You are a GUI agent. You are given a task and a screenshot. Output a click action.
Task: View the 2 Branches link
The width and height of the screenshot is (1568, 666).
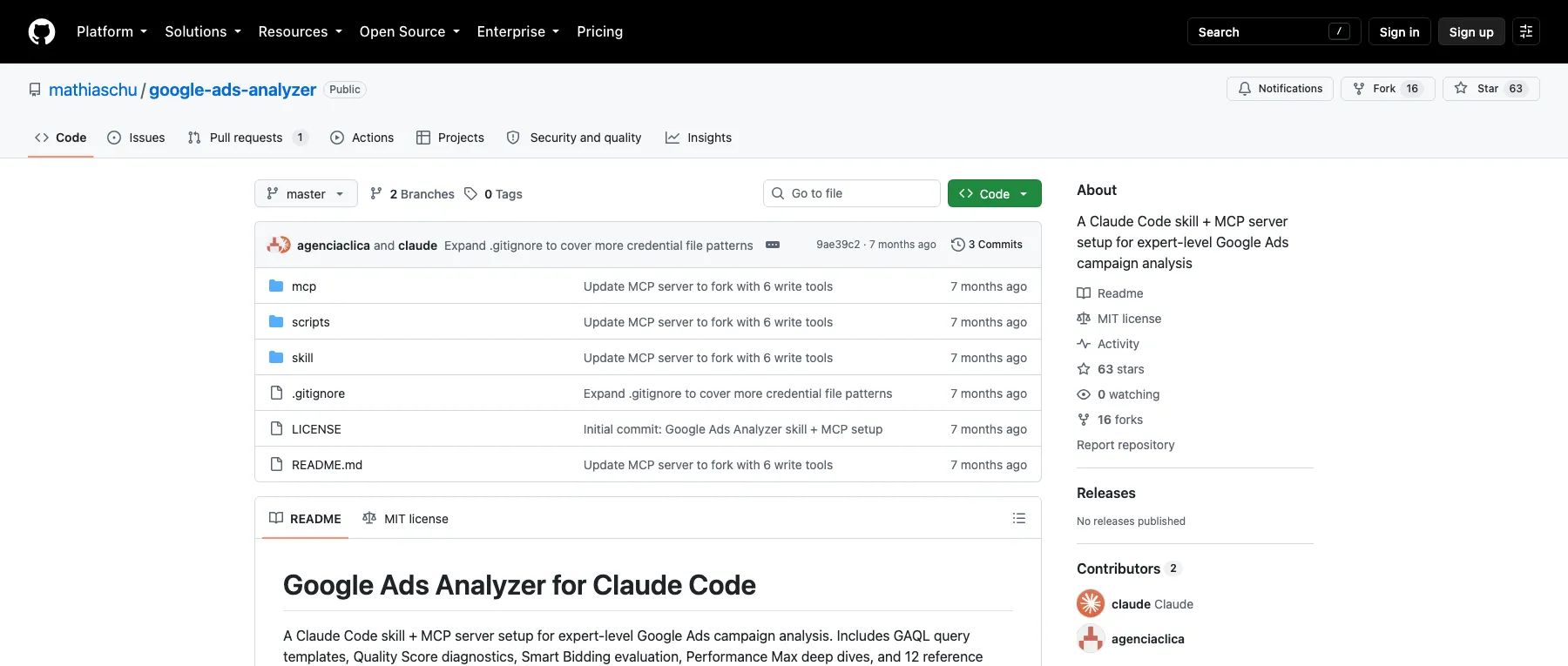[412, 193]
